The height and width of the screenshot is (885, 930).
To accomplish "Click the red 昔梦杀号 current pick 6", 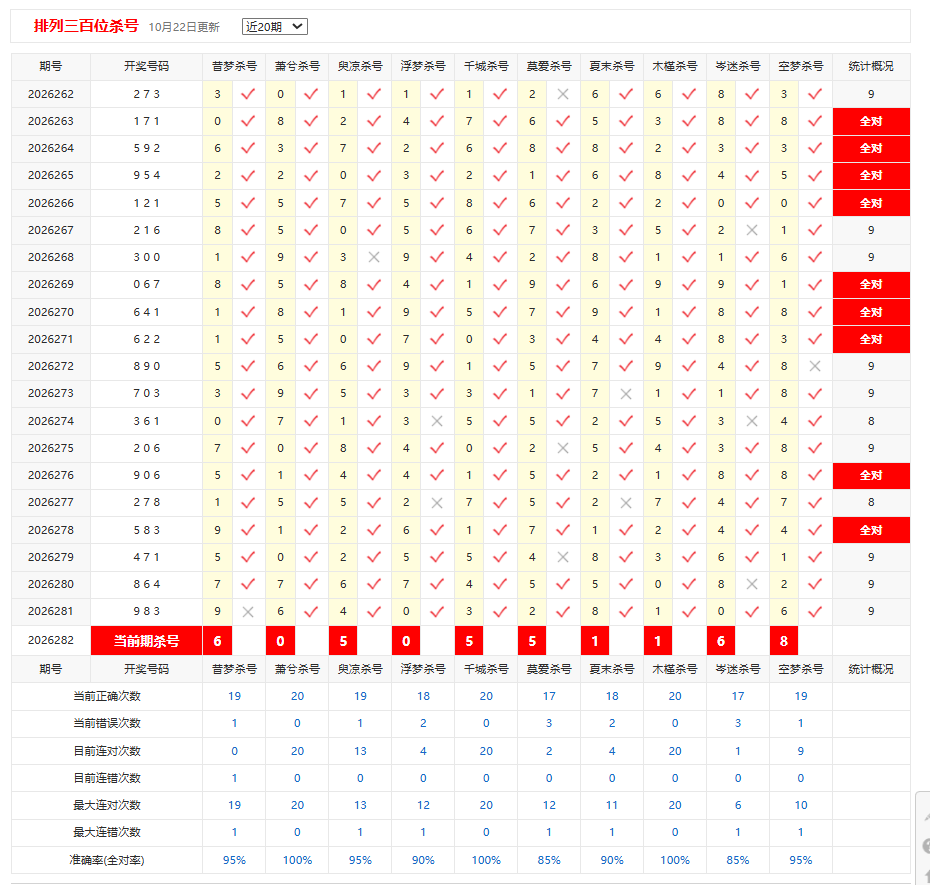I will click(x=218, y=641).
